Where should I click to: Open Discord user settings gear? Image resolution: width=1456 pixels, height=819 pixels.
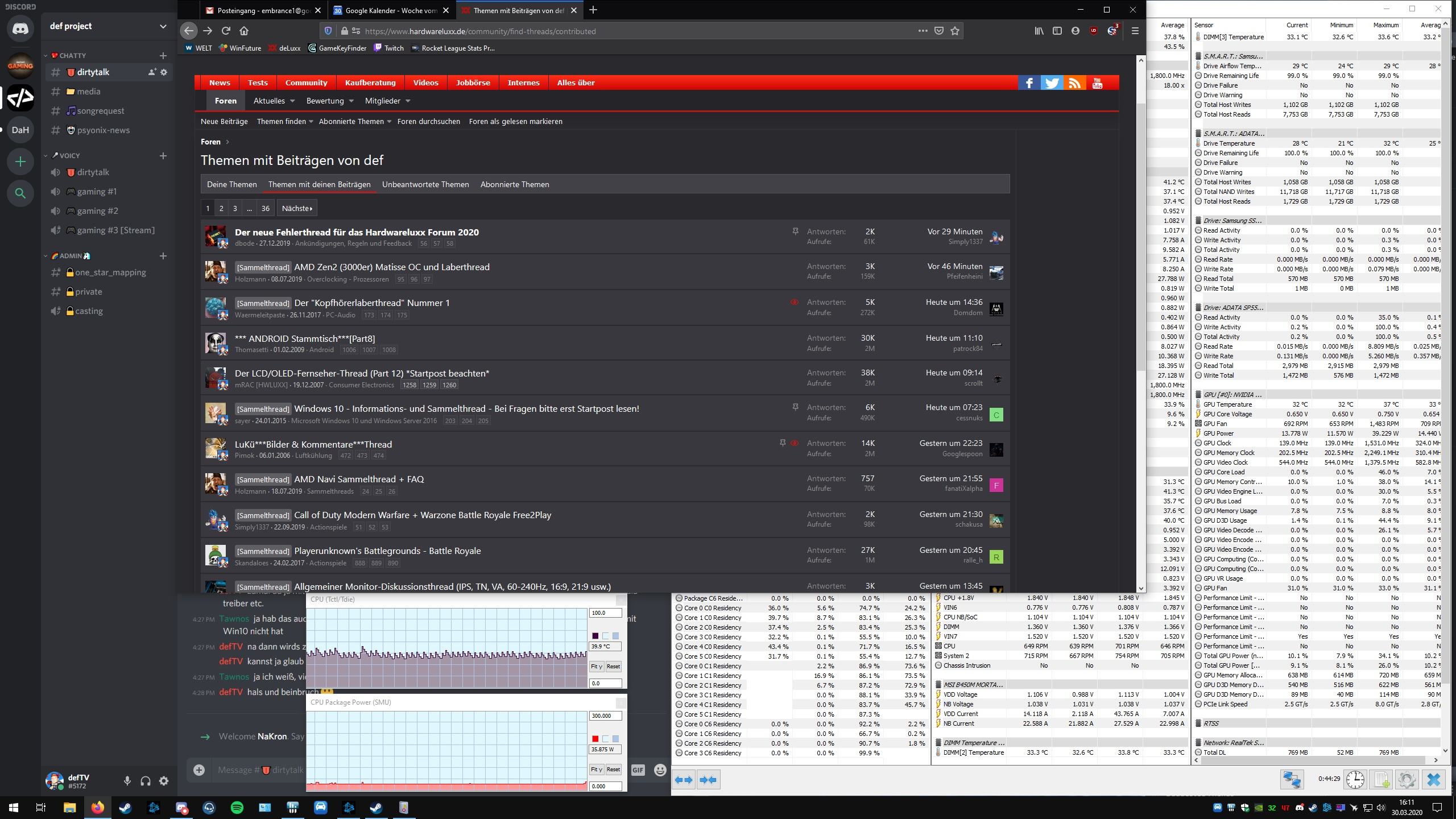tap(164, 781)
